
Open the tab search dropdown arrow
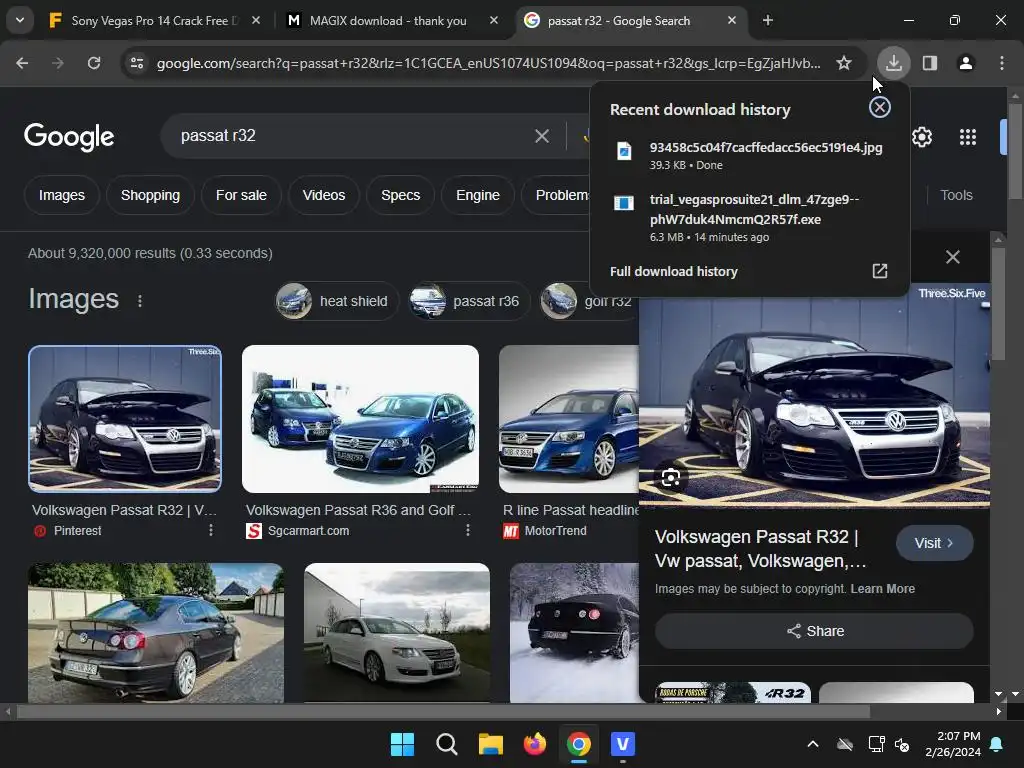tap(20, 20)
